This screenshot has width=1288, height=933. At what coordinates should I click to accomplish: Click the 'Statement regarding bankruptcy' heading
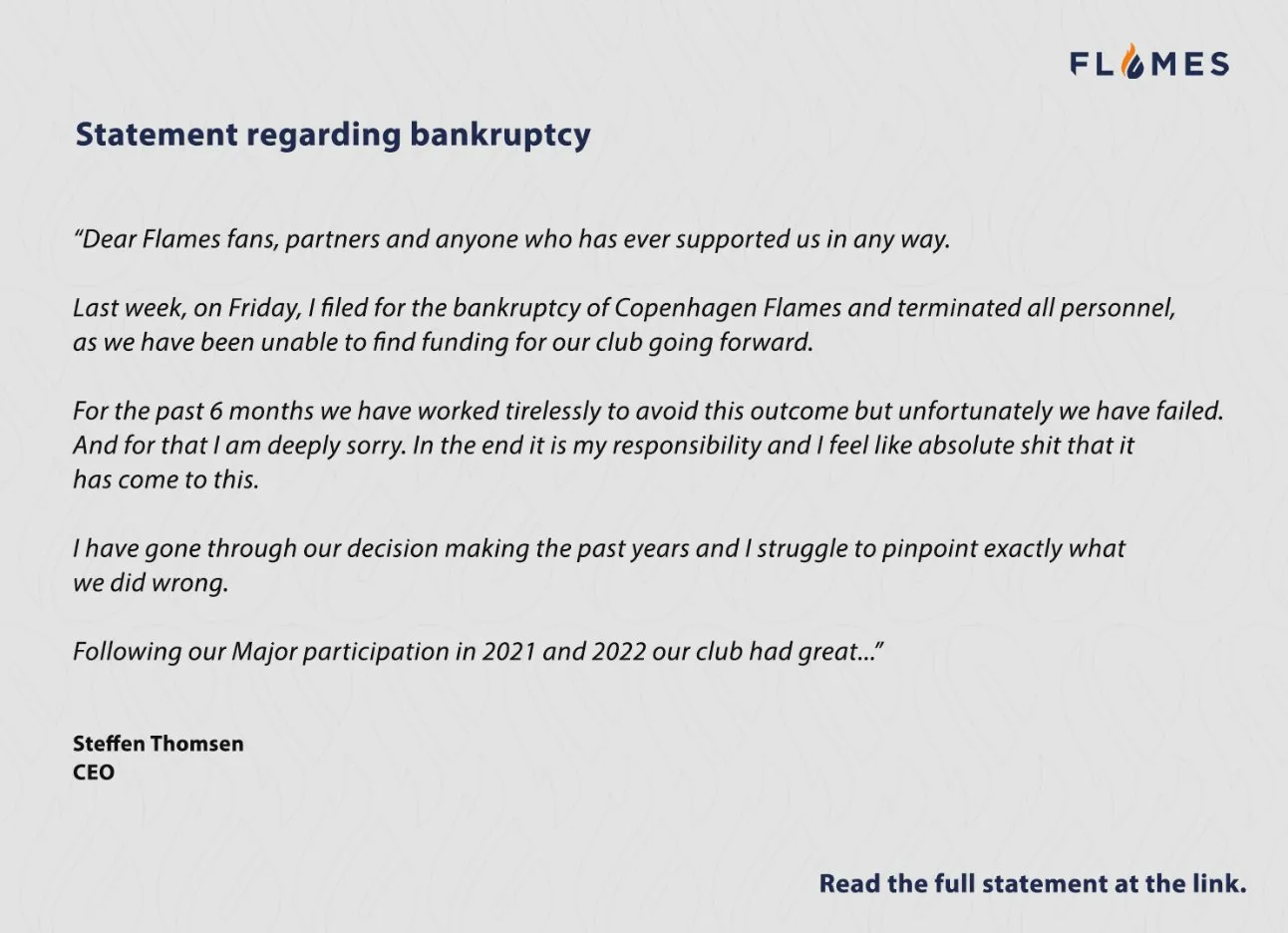pyautogui.click(x=333, y=135)
